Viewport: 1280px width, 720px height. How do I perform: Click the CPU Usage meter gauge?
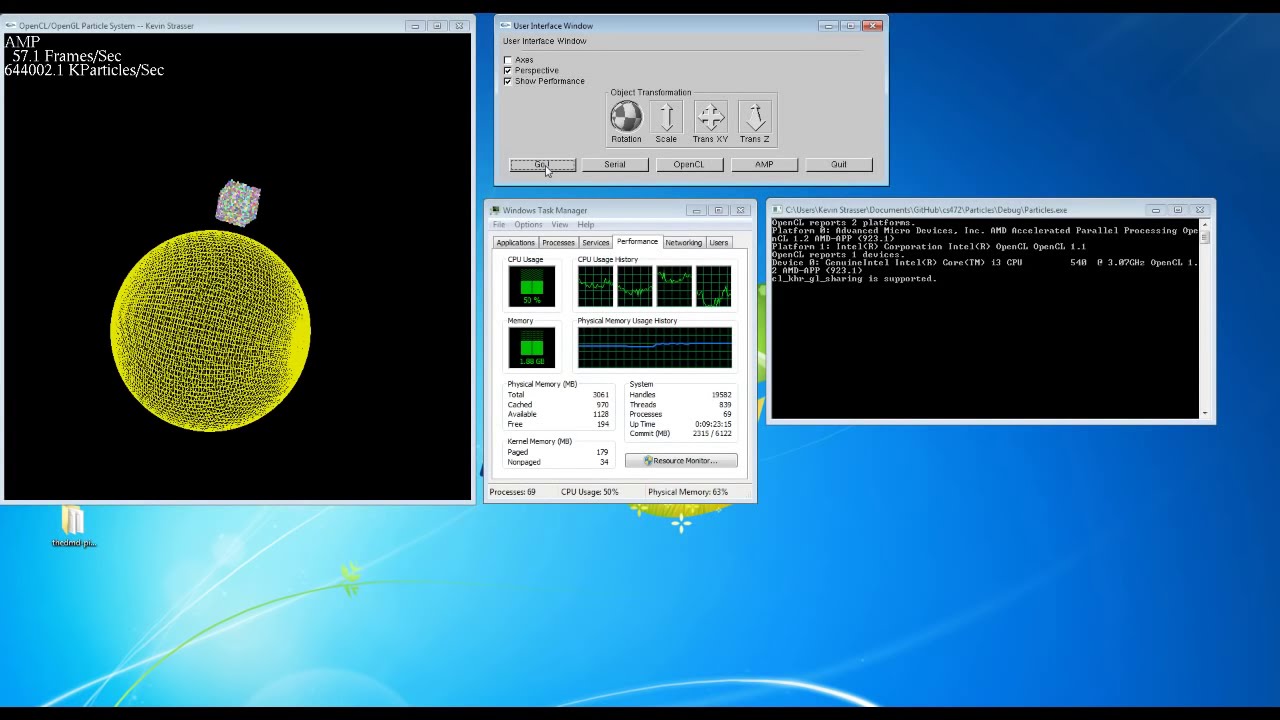531,287
